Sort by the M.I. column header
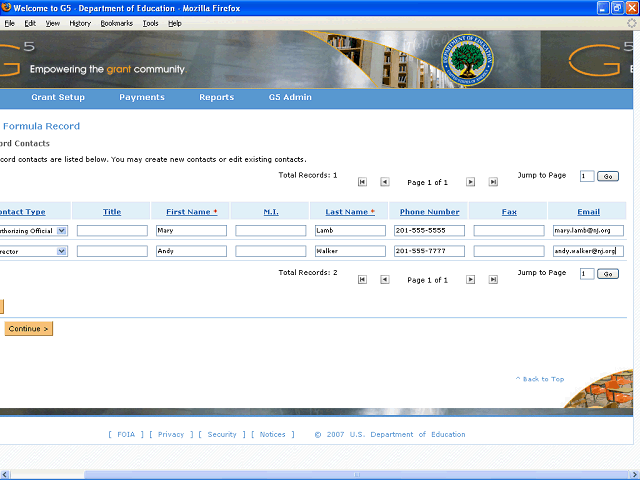The width and height of the screenshot is (640, 480). coord(271,212)
